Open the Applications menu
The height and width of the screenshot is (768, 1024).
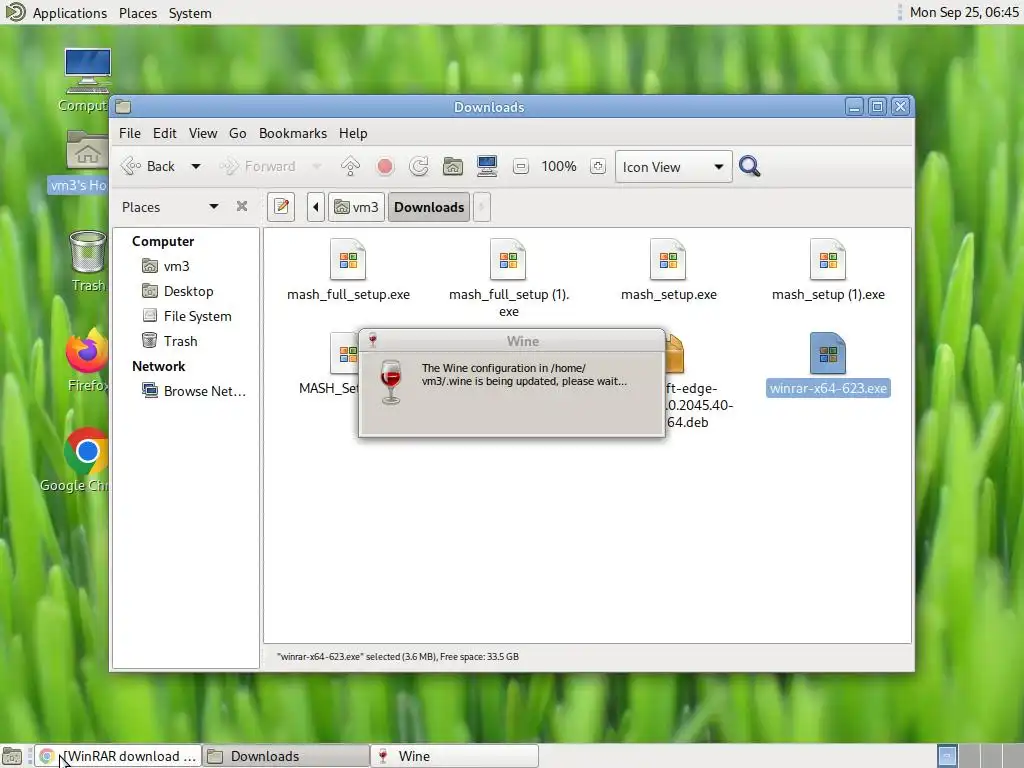coord(70,13)
